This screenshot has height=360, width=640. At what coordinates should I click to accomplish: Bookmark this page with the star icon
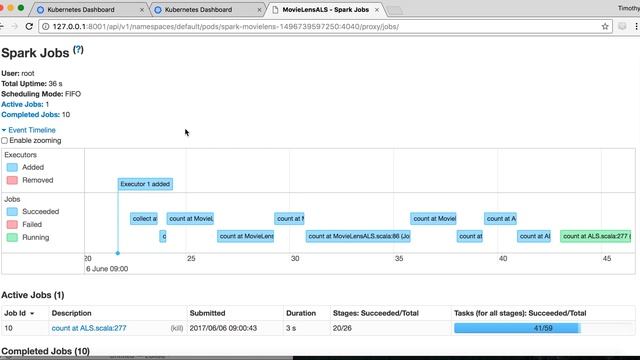pos(605,27)
